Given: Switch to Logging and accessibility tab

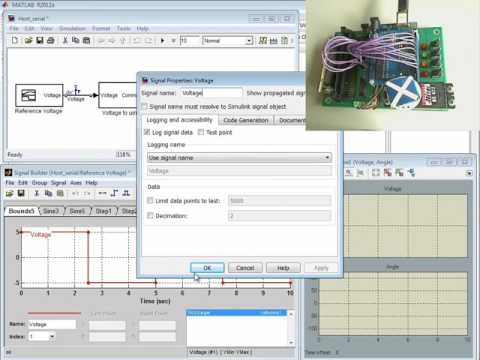Looking at the screenshot, I should [179, 120].
